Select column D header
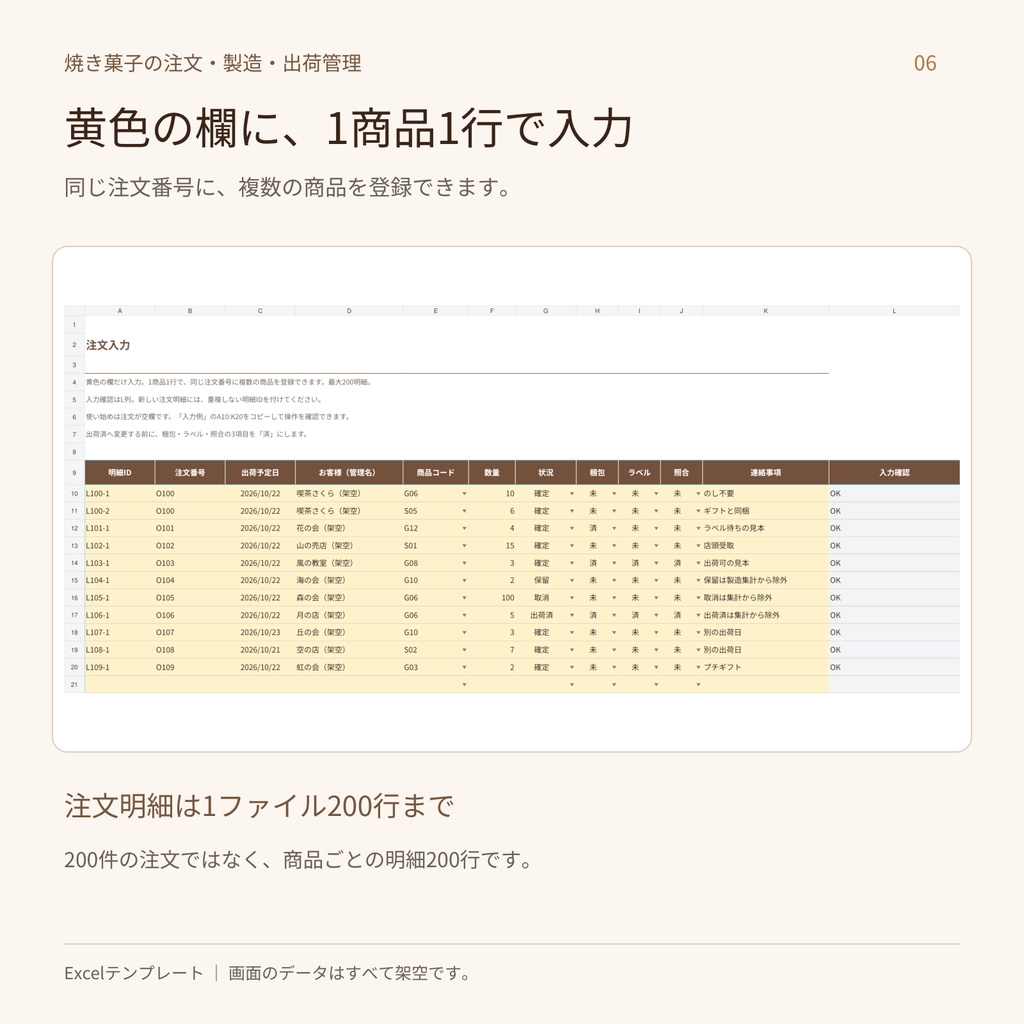This screenshot has width=1024, height=1024. (349, 311)
